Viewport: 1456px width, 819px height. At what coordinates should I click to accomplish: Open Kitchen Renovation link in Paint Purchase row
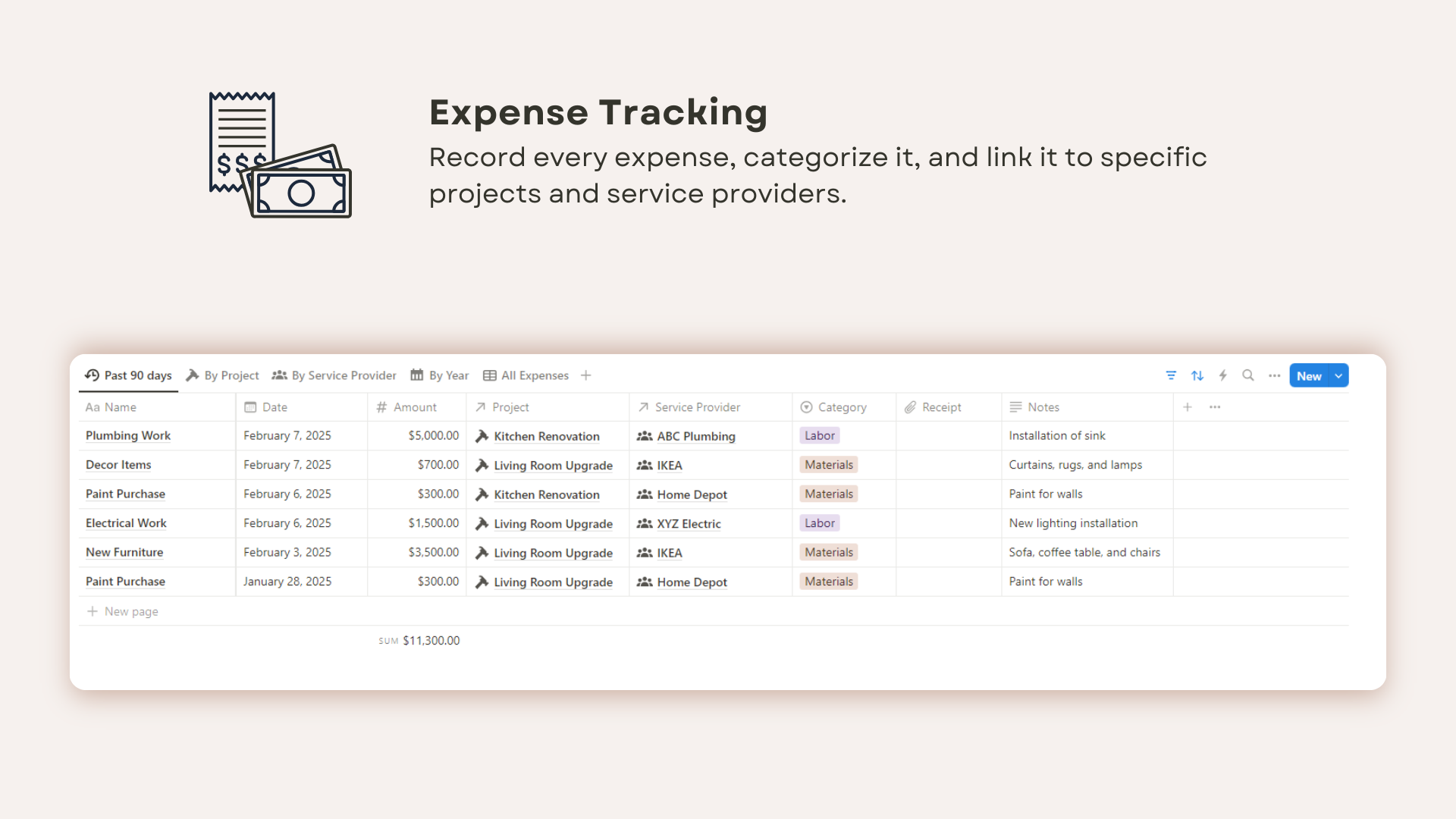pyautogui.click(x=547, y=494)
